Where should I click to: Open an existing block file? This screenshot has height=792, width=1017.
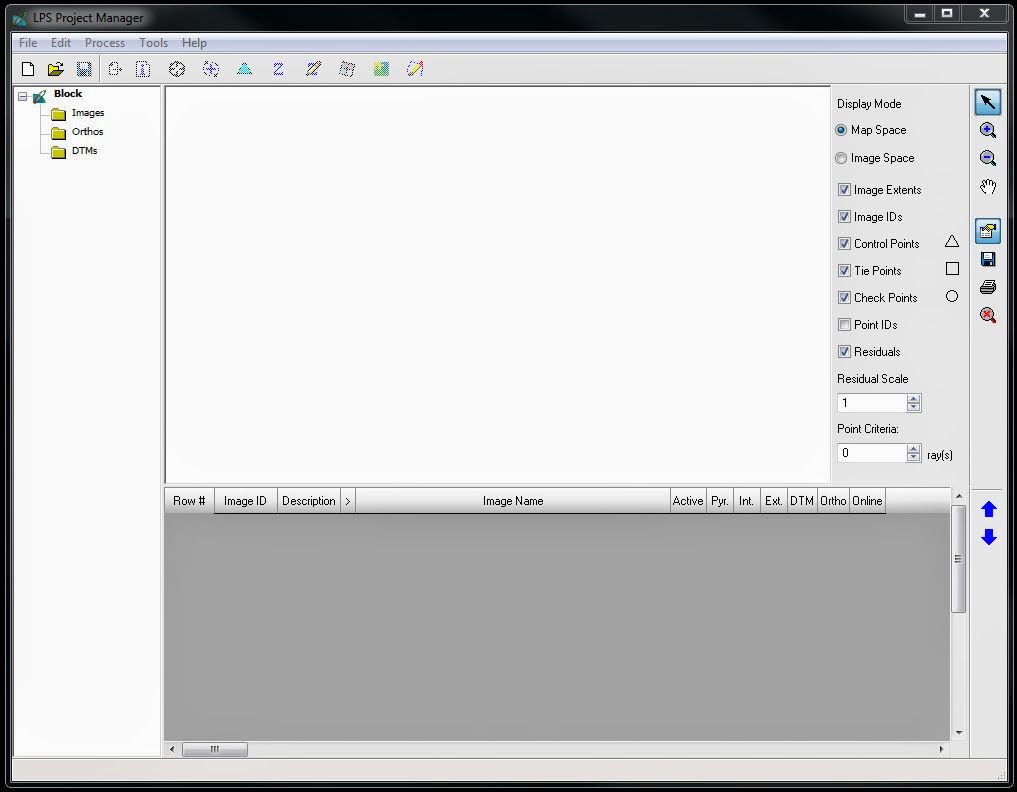tap(56, 69)
